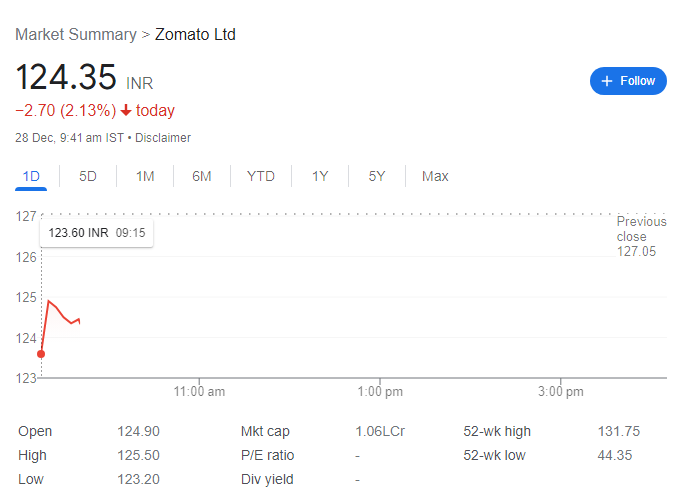Viewport: 693px width, 494px height.
Task: Click the Mkt cap value 1.06LCr
Action: 380,431
